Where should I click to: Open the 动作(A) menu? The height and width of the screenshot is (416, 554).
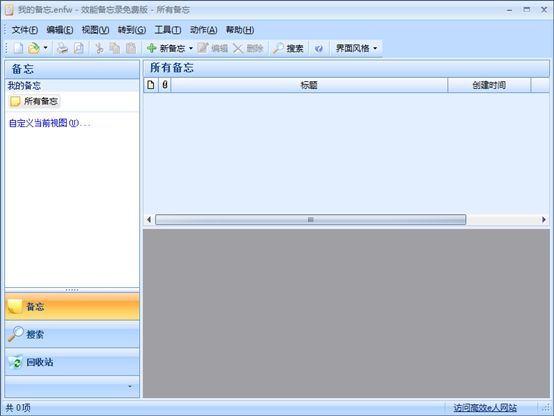[204, 30]
